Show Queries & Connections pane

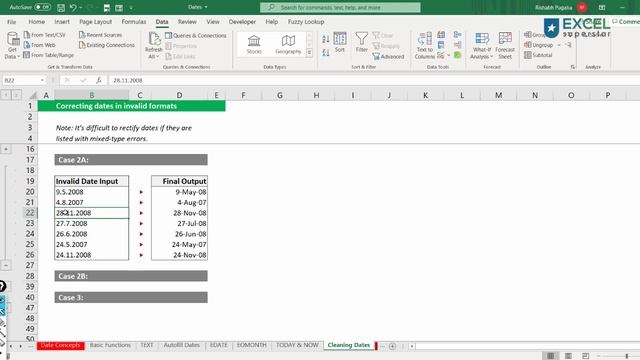(196, 36)
